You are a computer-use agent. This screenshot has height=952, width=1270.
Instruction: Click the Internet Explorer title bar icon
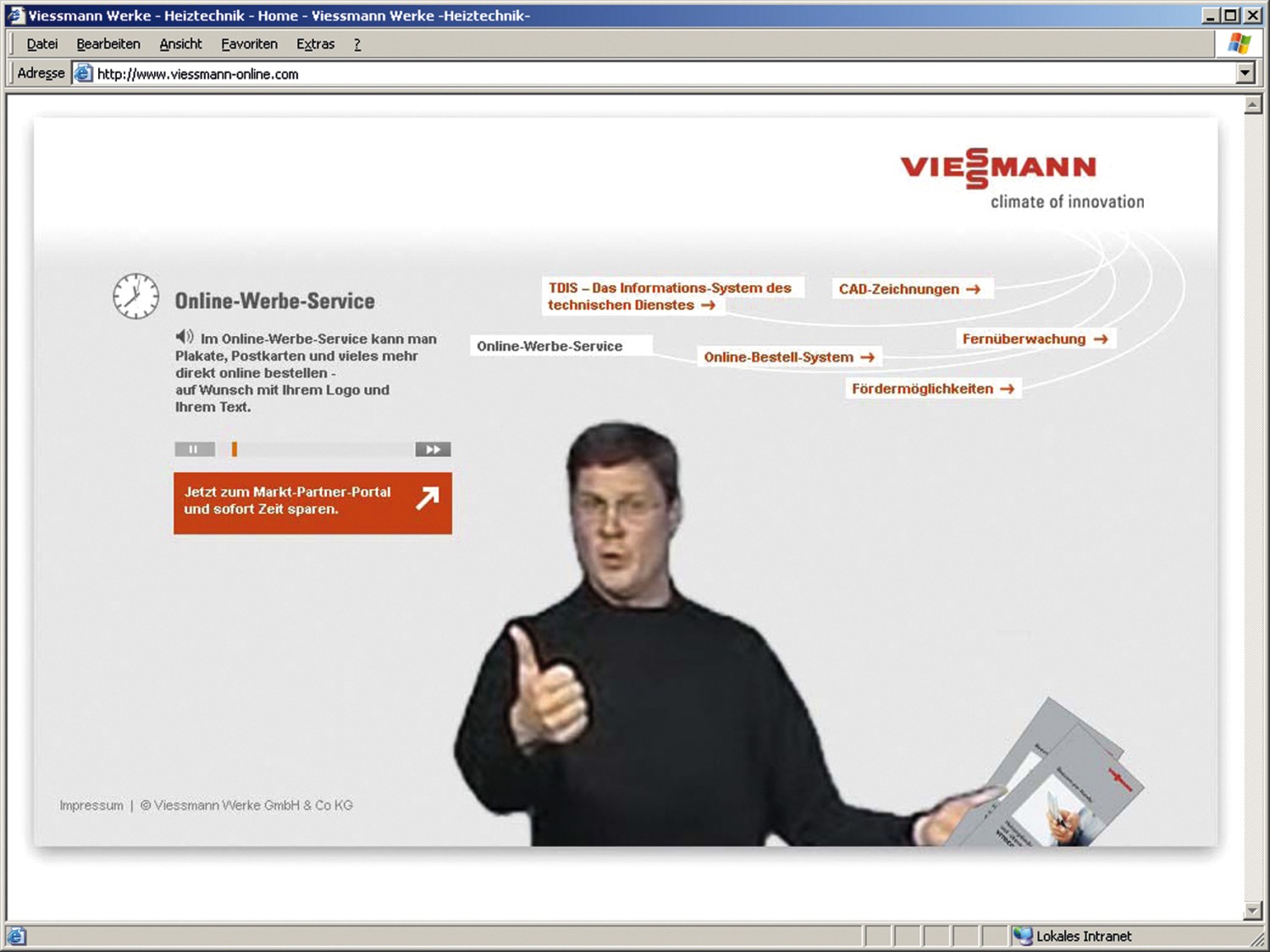click(x=15, y=15)
